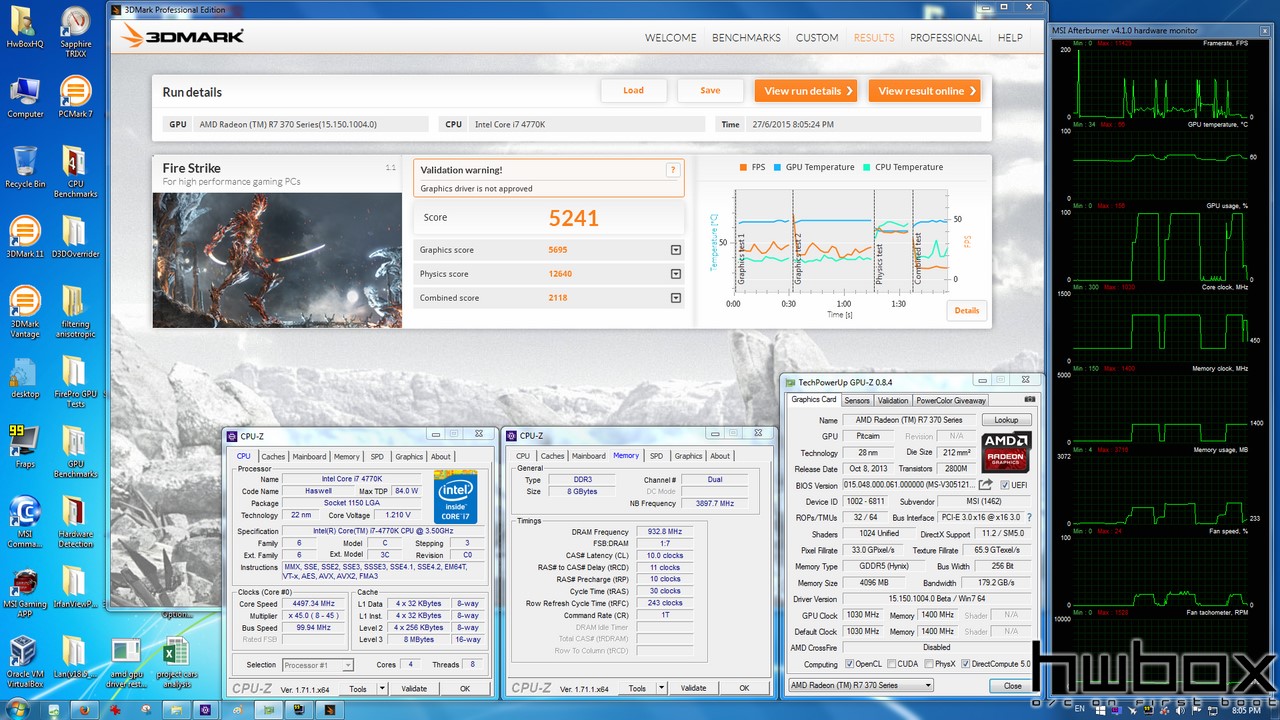
Task: Click orange FPS legend swatch
Action: [743, 167]
